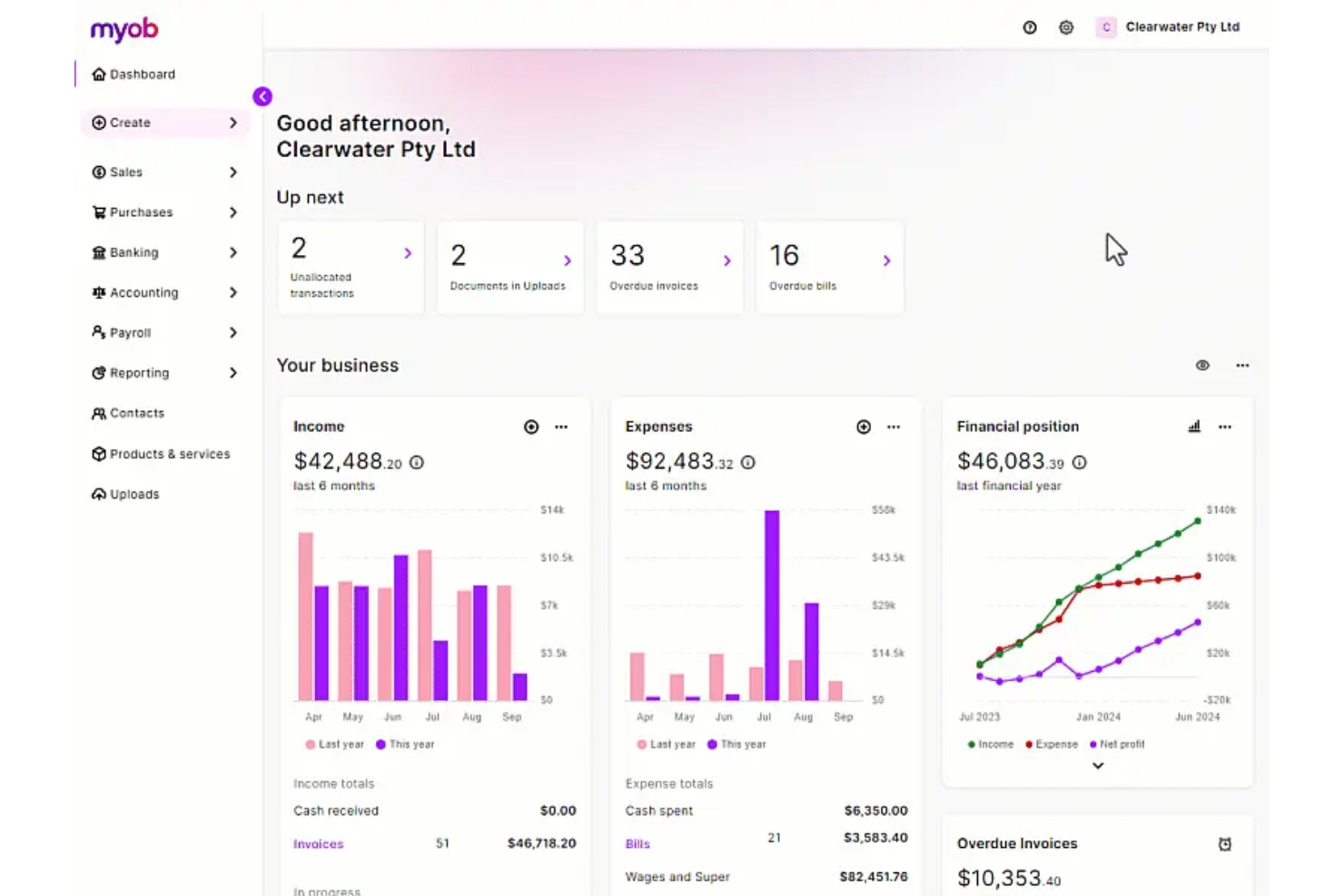Click the Dashboard home icon
Viewport: 1344px width, 896px height.
click(99, 74)
